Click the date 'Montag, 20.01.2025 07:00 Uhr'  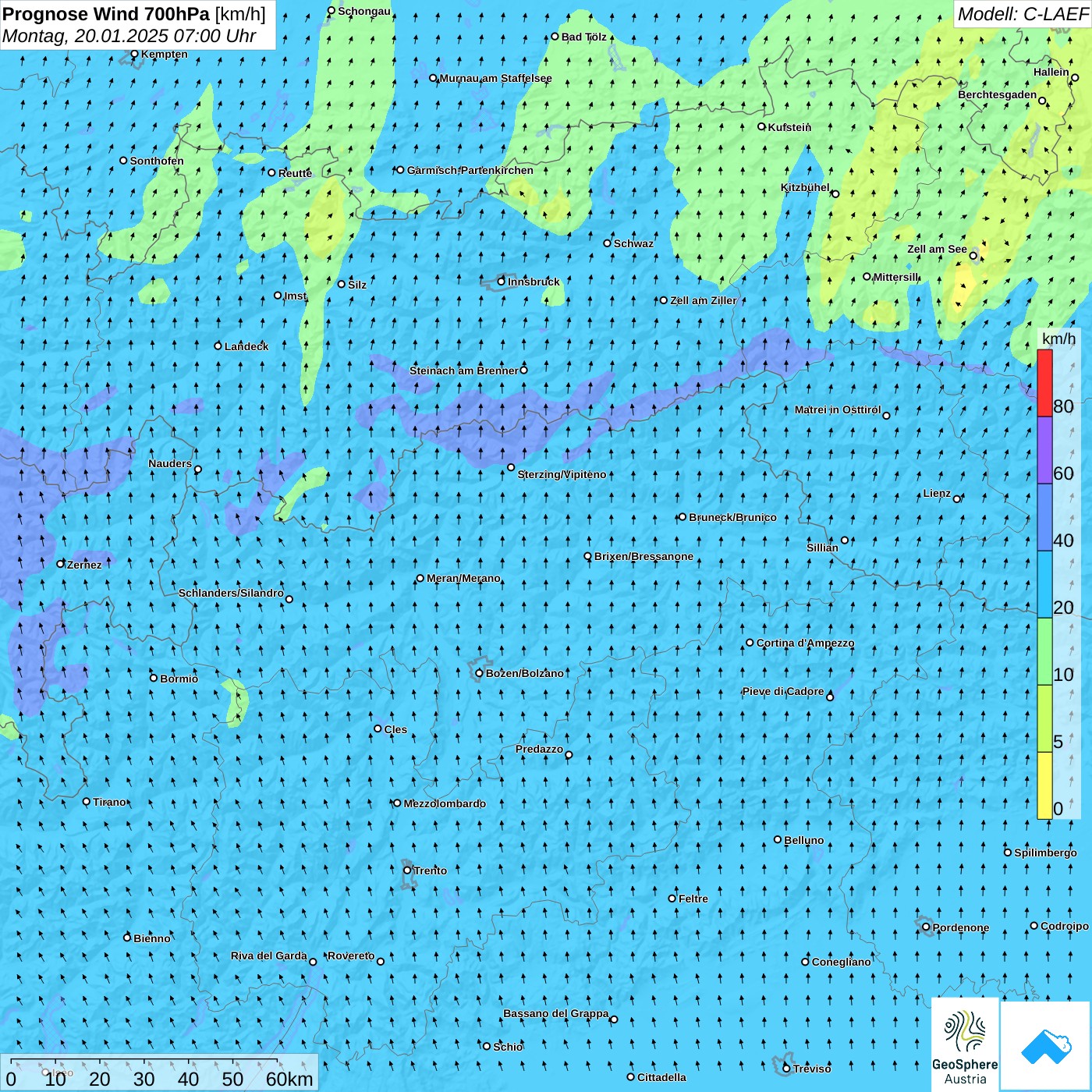pyautogui.click(x=129, y=36)
